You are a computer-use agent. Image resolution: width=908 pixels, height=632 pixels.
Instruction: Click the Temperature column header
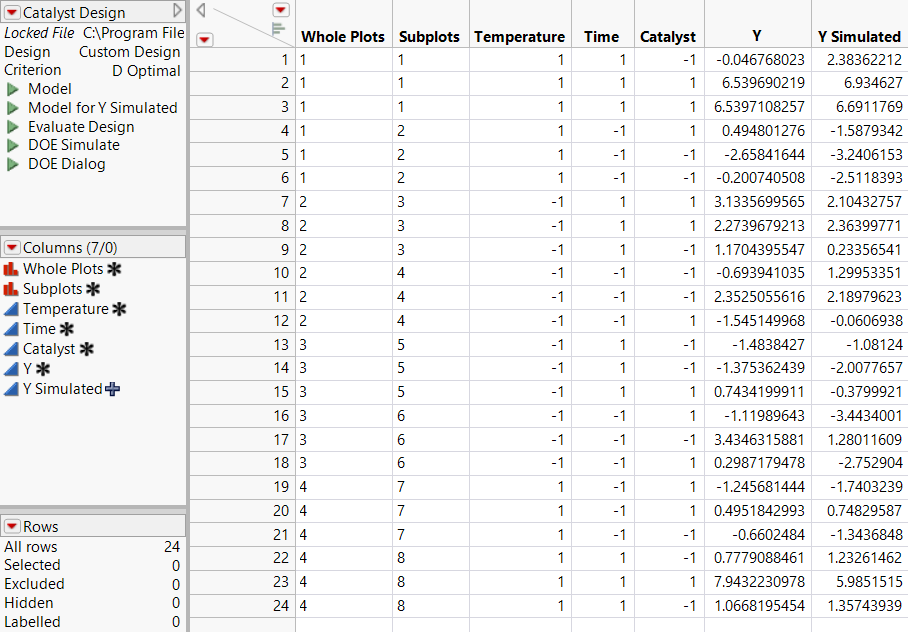point(519,37)
